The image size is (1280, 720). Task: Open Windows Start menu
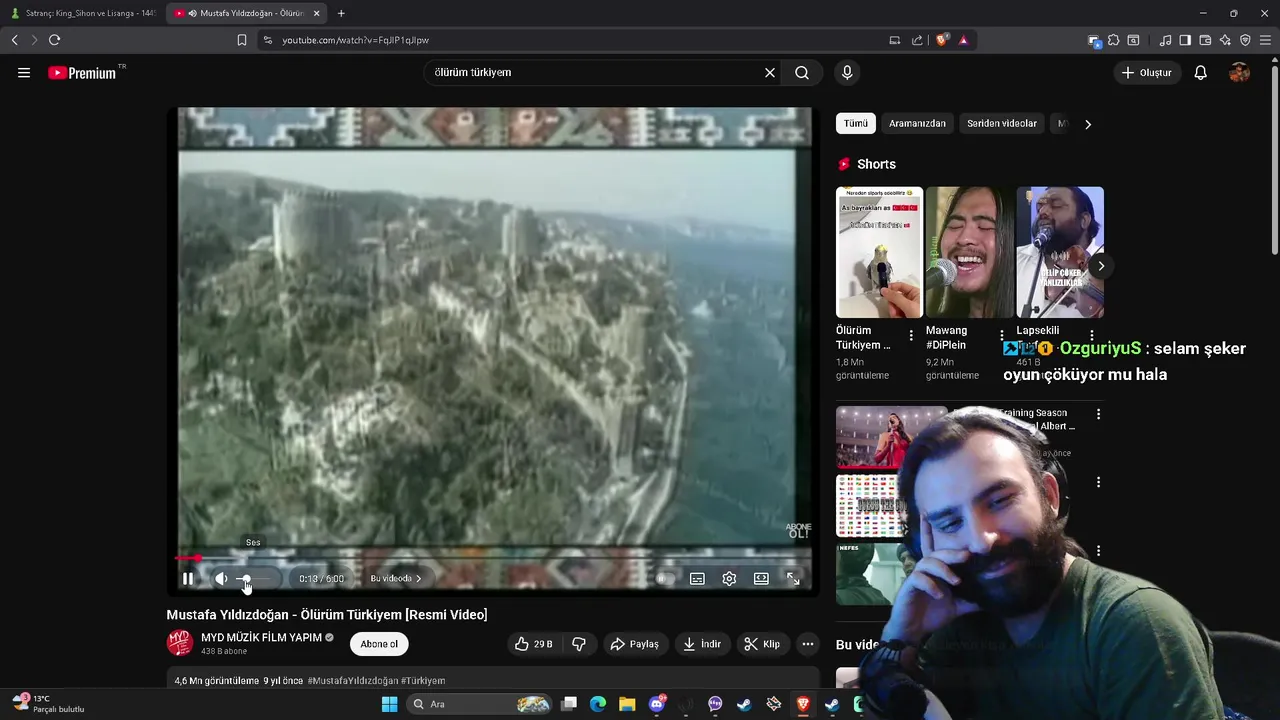pyautogui.click(x=389, y=704)
